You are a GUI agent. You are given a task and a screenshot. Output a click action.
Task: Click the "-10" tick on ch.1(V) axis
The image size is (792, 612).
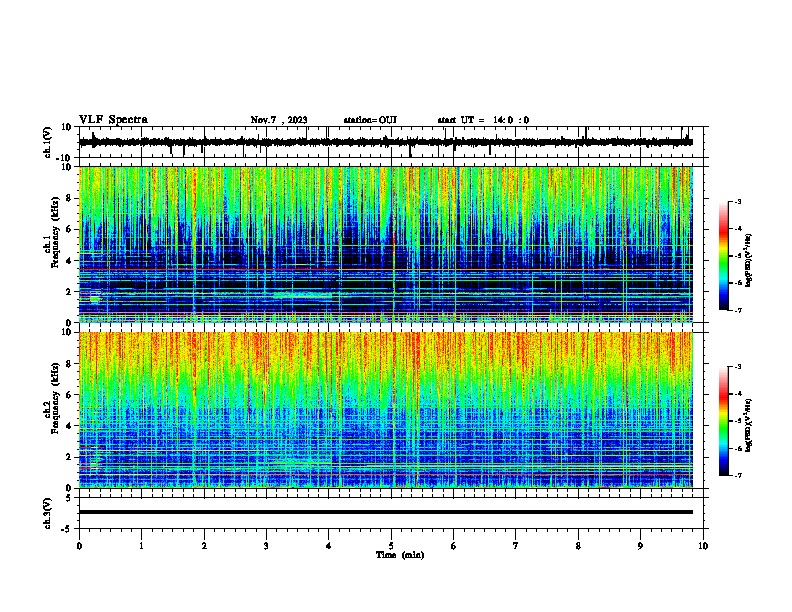click(65, 158)
